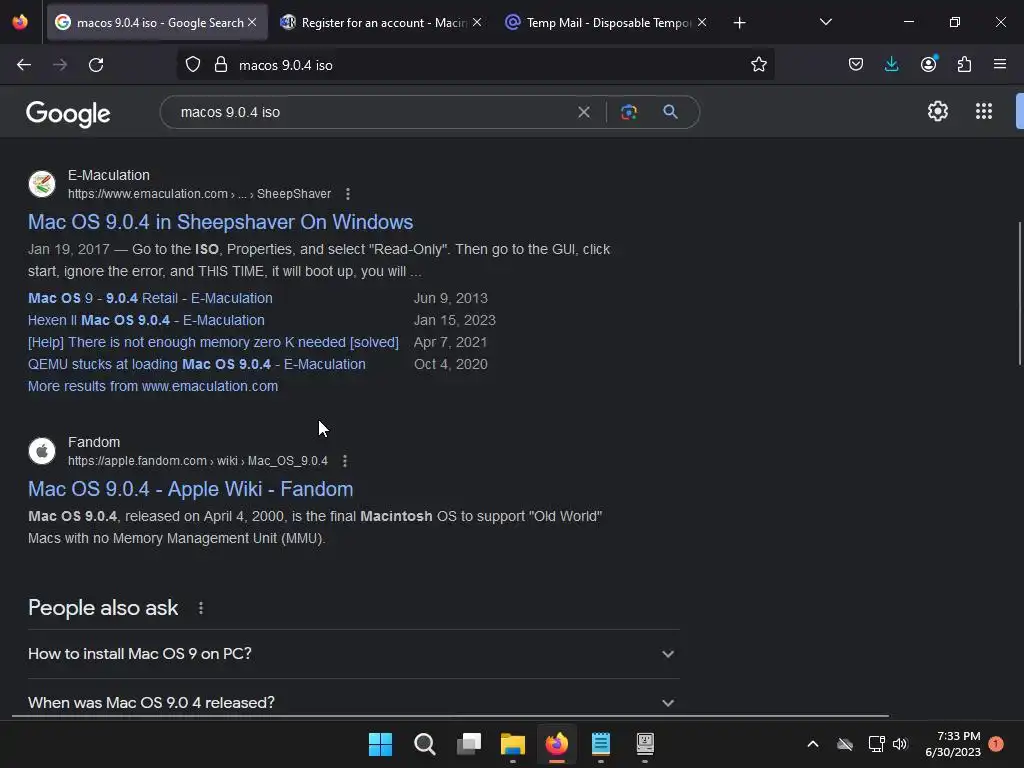The height and width of the screenshot is (768, 1024).
Task: Open more options for E-Maculation result
Action: 347,194
